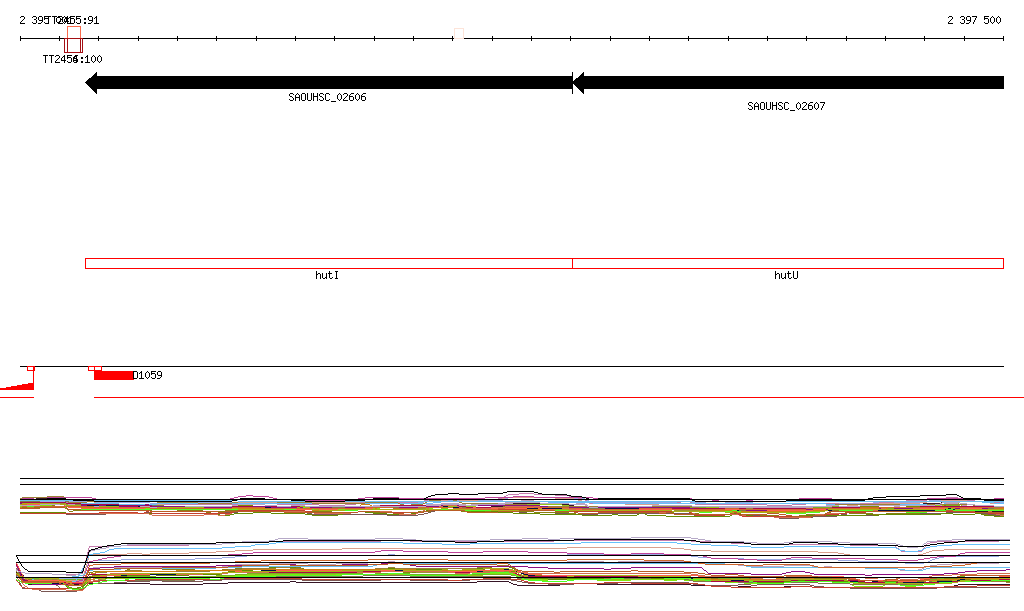Screen dimensions: 1024x611
Task: Click the SAOUHSC_02606 gene arrow
Action: [x=330, y=83]
